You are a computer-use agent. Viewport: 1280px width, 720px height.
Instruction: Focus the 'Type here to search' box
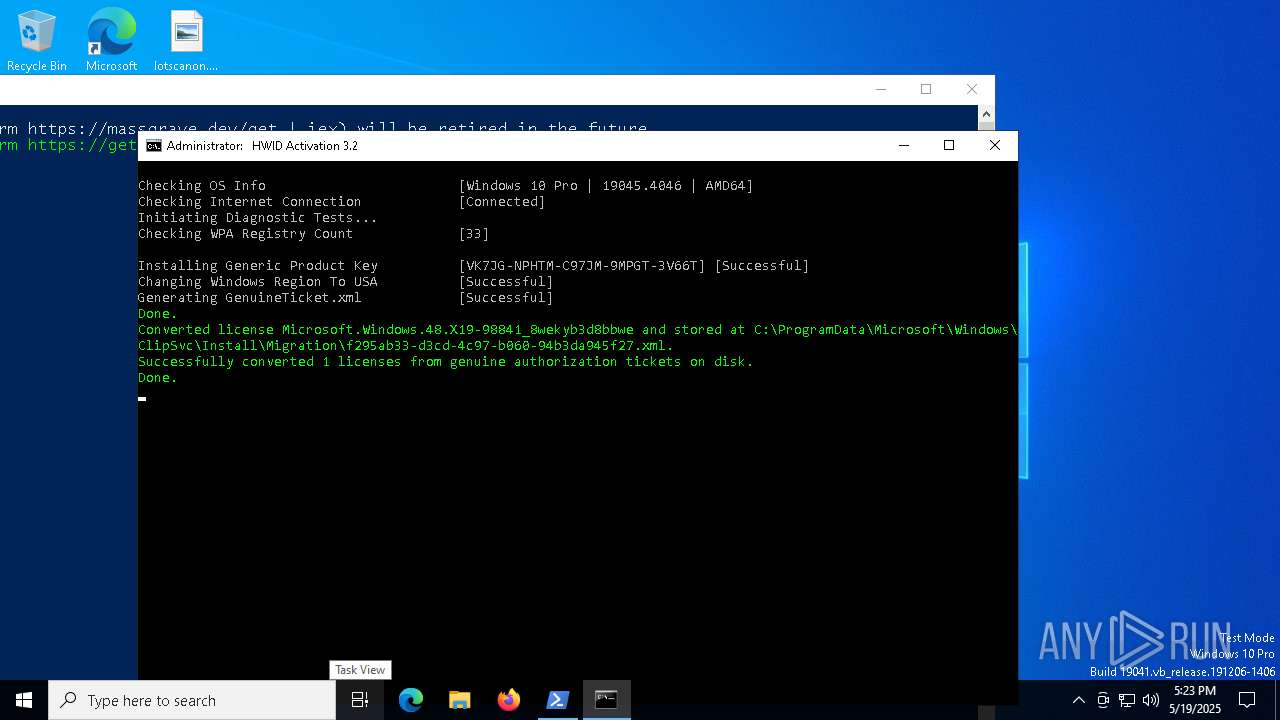192,700
